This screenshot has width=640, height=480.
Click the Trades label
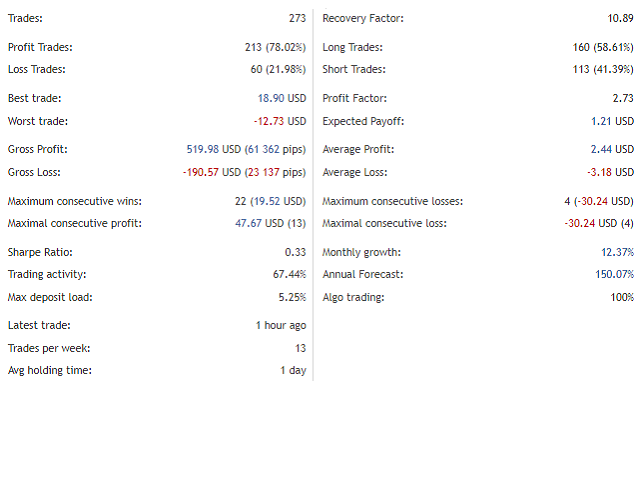(x=25, y=18)
